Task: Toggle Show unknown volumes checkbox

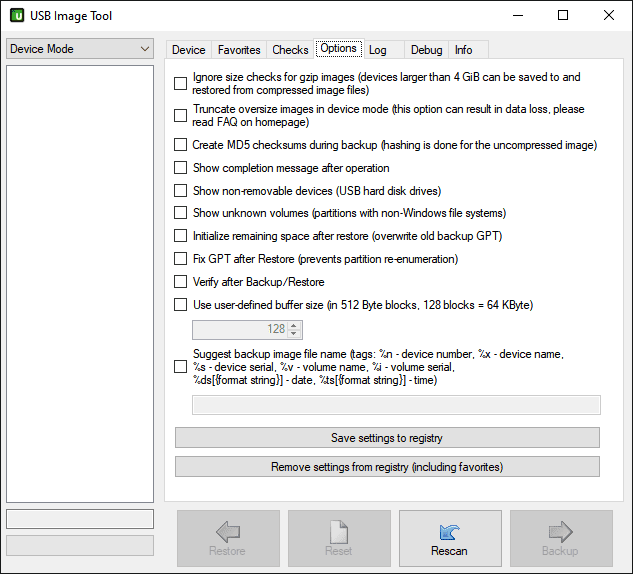Action: 180,213
